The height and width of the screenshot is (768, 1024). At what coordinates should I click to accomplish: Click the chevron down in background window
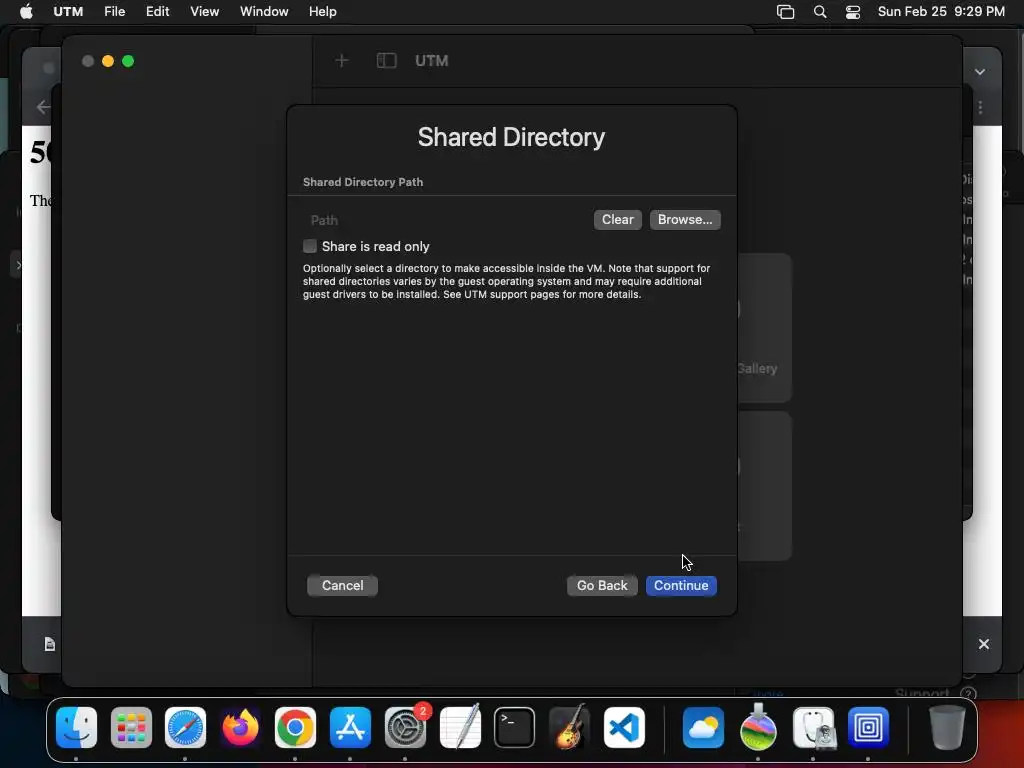[x=980, y=72]
